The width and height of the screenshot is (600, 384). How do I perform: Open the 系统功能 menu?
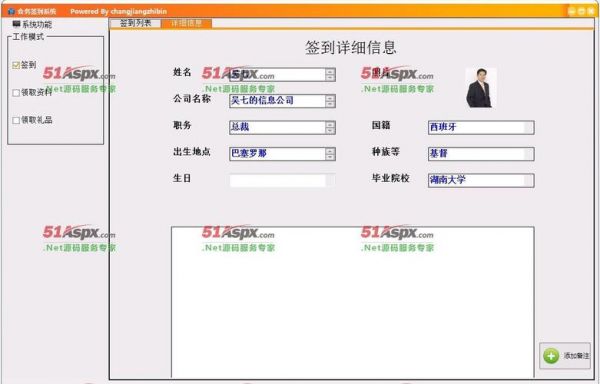point(32,24)
